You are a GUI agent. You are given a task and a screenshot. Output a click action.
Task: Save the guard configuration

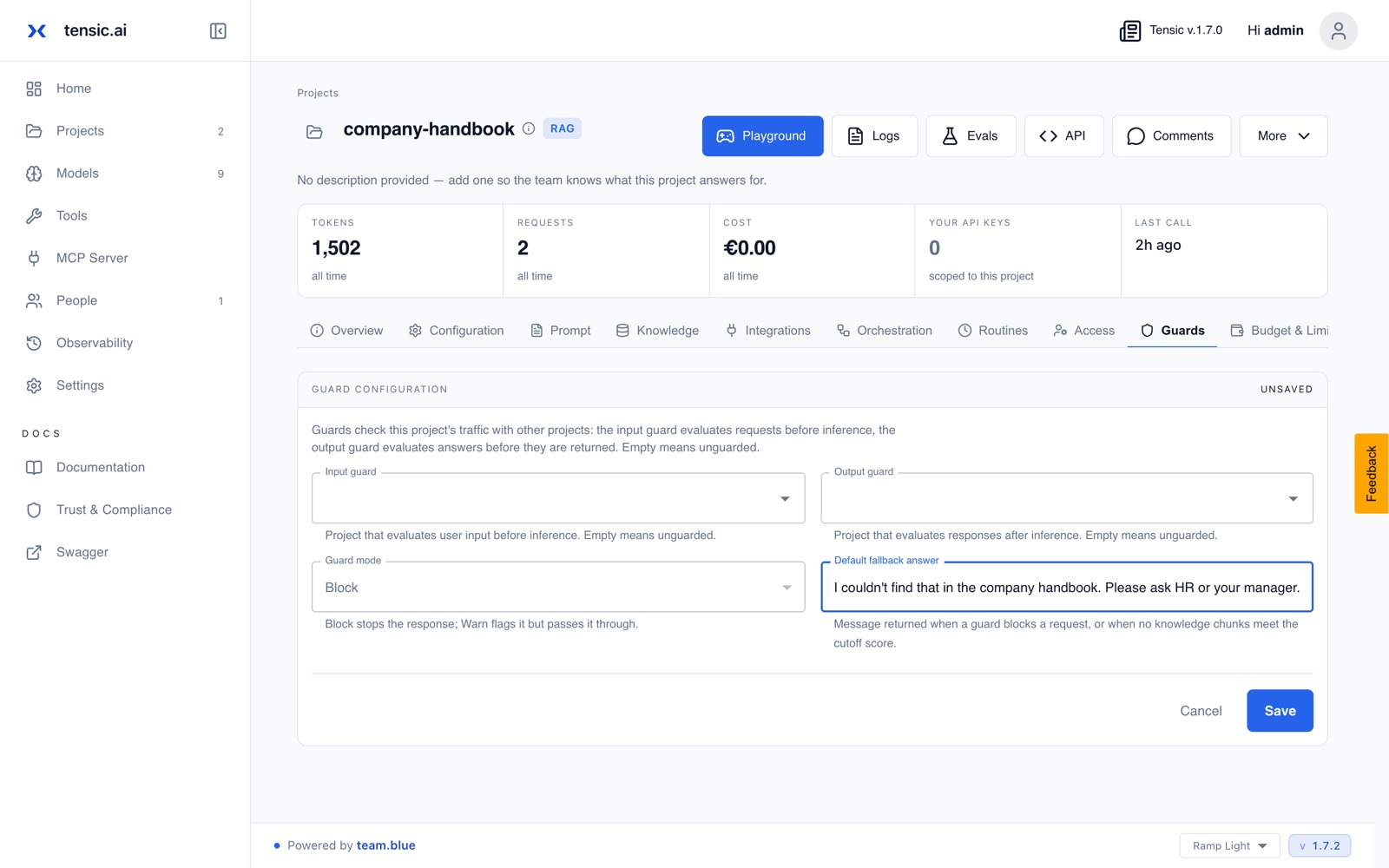tap(1280, 711)
